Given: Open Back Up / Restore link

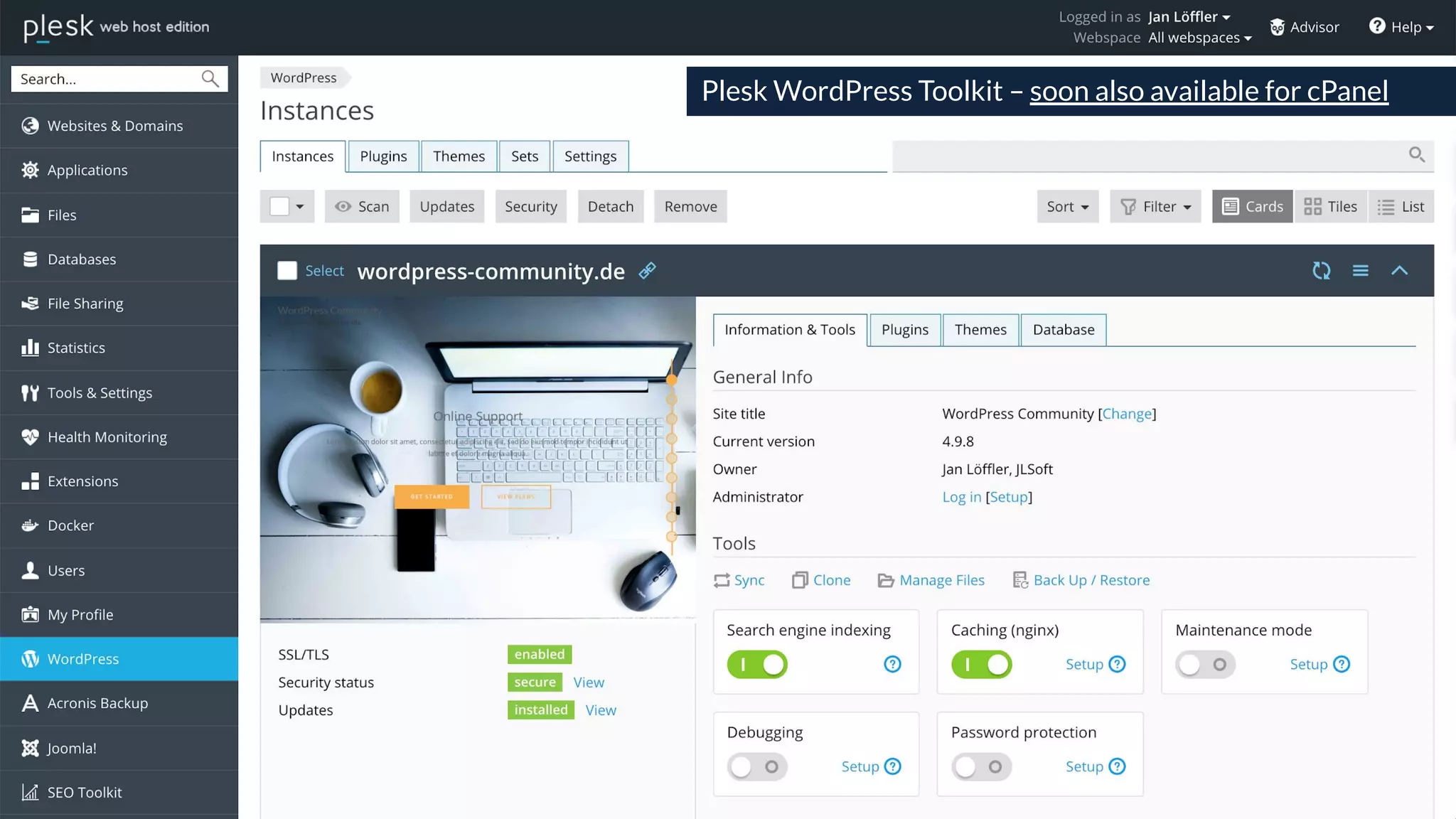Looking at the screenshot, I should (1091, 580).
